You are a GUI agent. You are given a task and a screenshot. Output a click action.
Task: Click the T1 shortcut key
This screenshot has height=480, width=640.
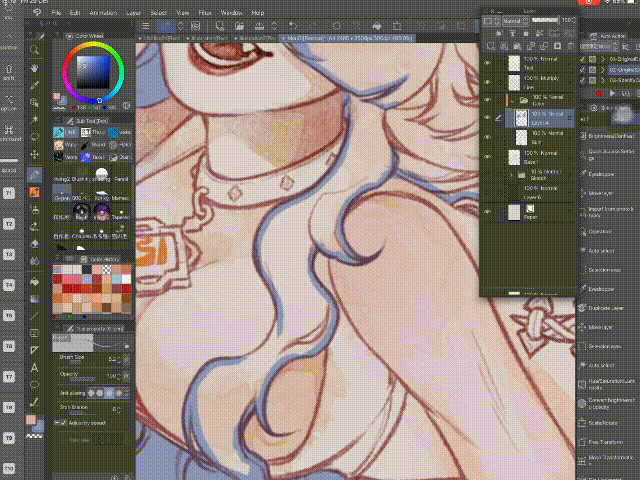(x=9, y=193)
